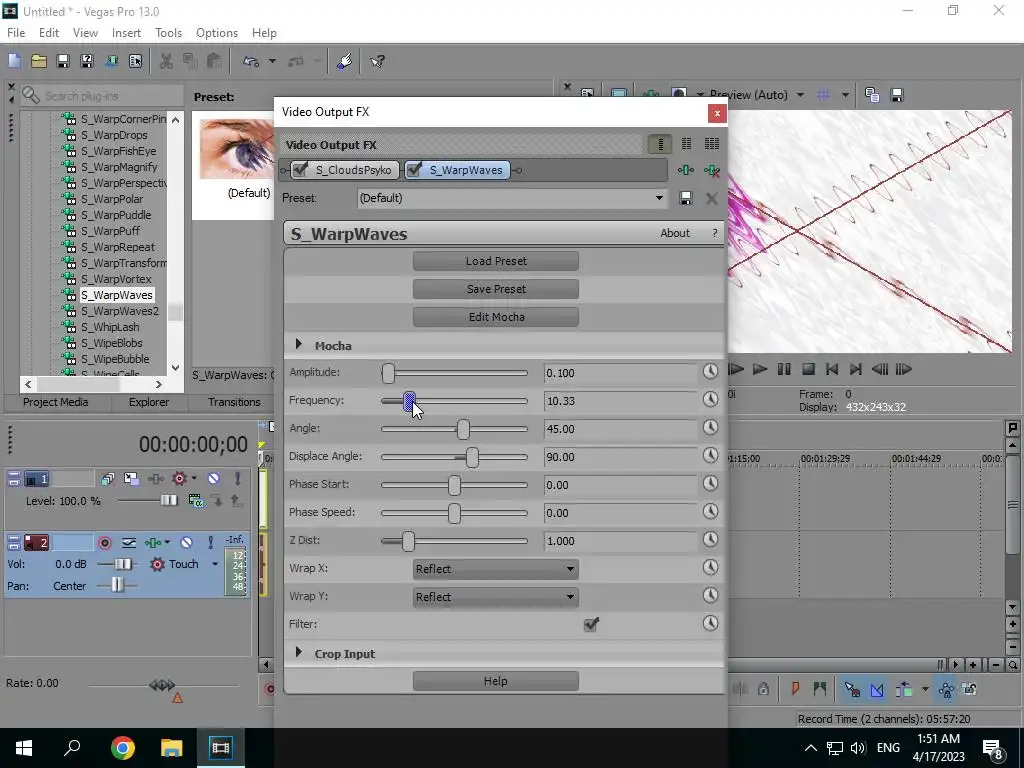Click the Play button in preview

coord(760,370)
